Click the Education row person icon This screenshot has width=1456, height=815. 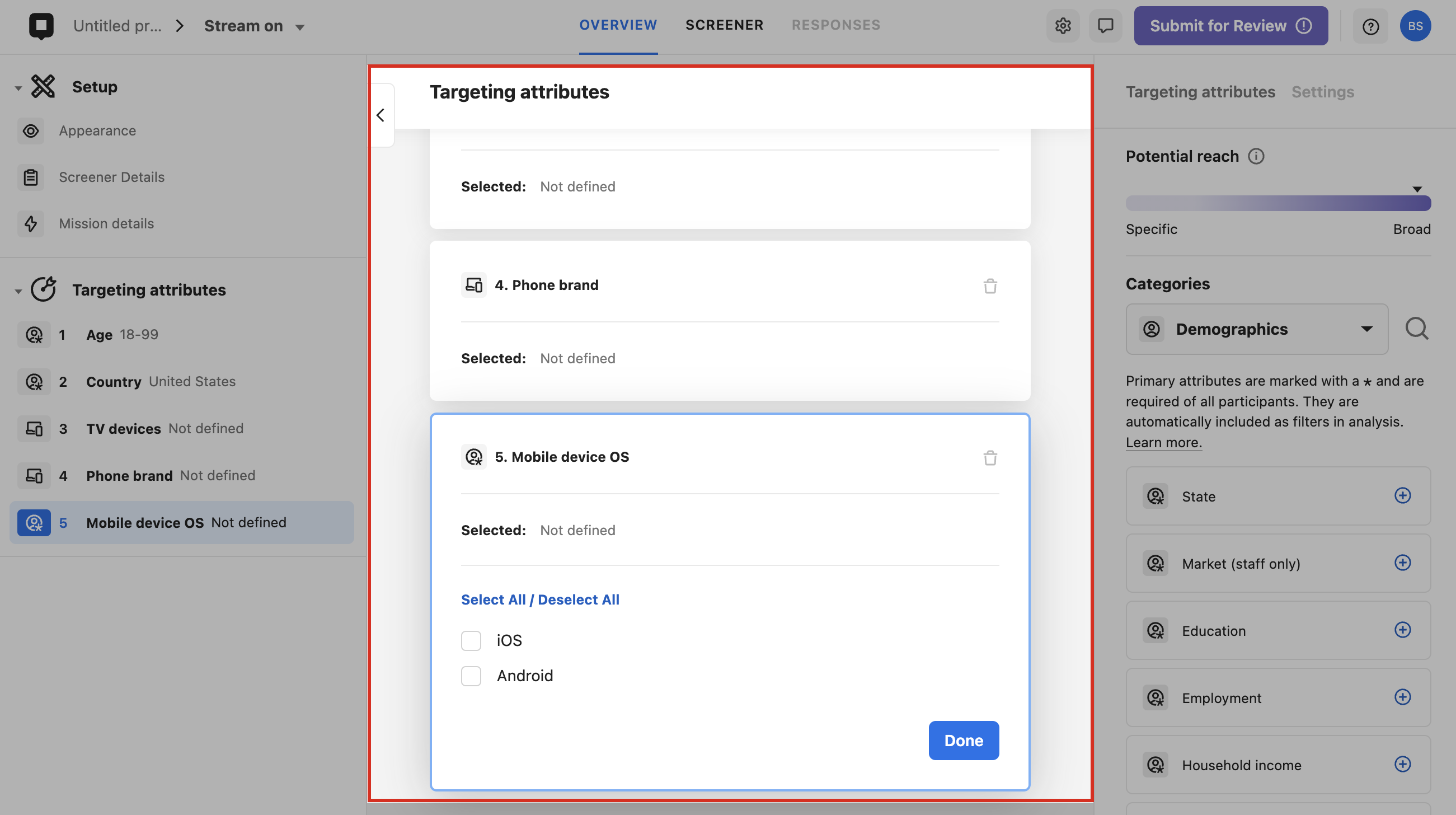[1156, 630]
